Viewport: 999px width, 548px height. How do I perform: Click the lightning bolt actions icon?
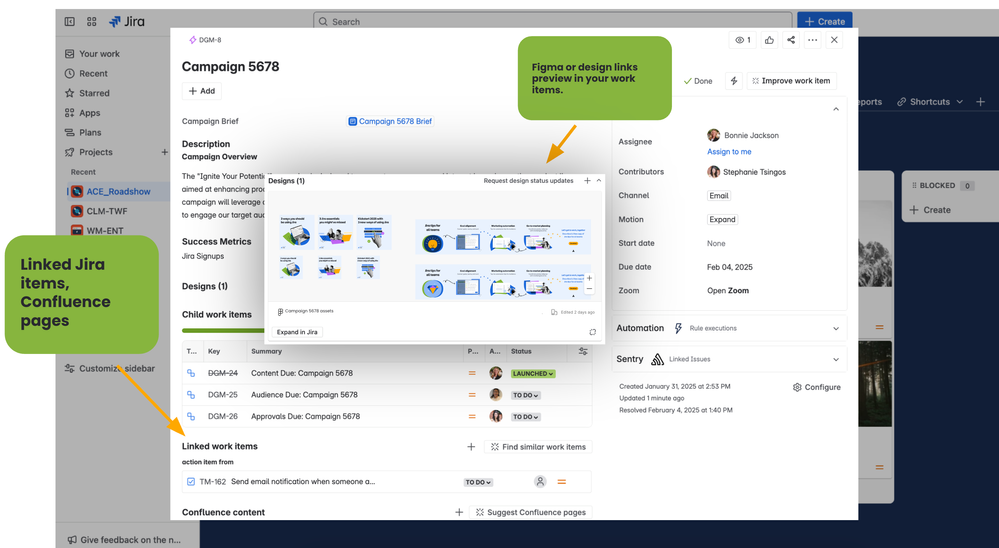coord(734,81)
